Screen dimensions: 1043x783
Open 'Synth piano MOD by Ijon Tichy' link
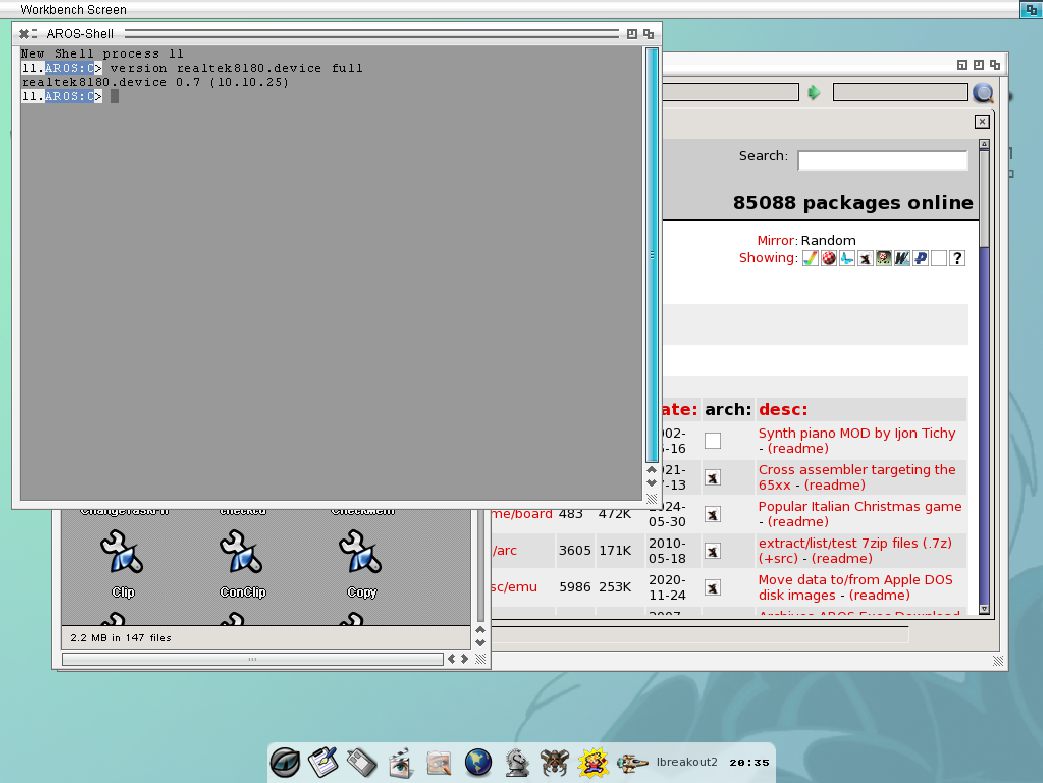pyautogui.click(x=856, y=433)
